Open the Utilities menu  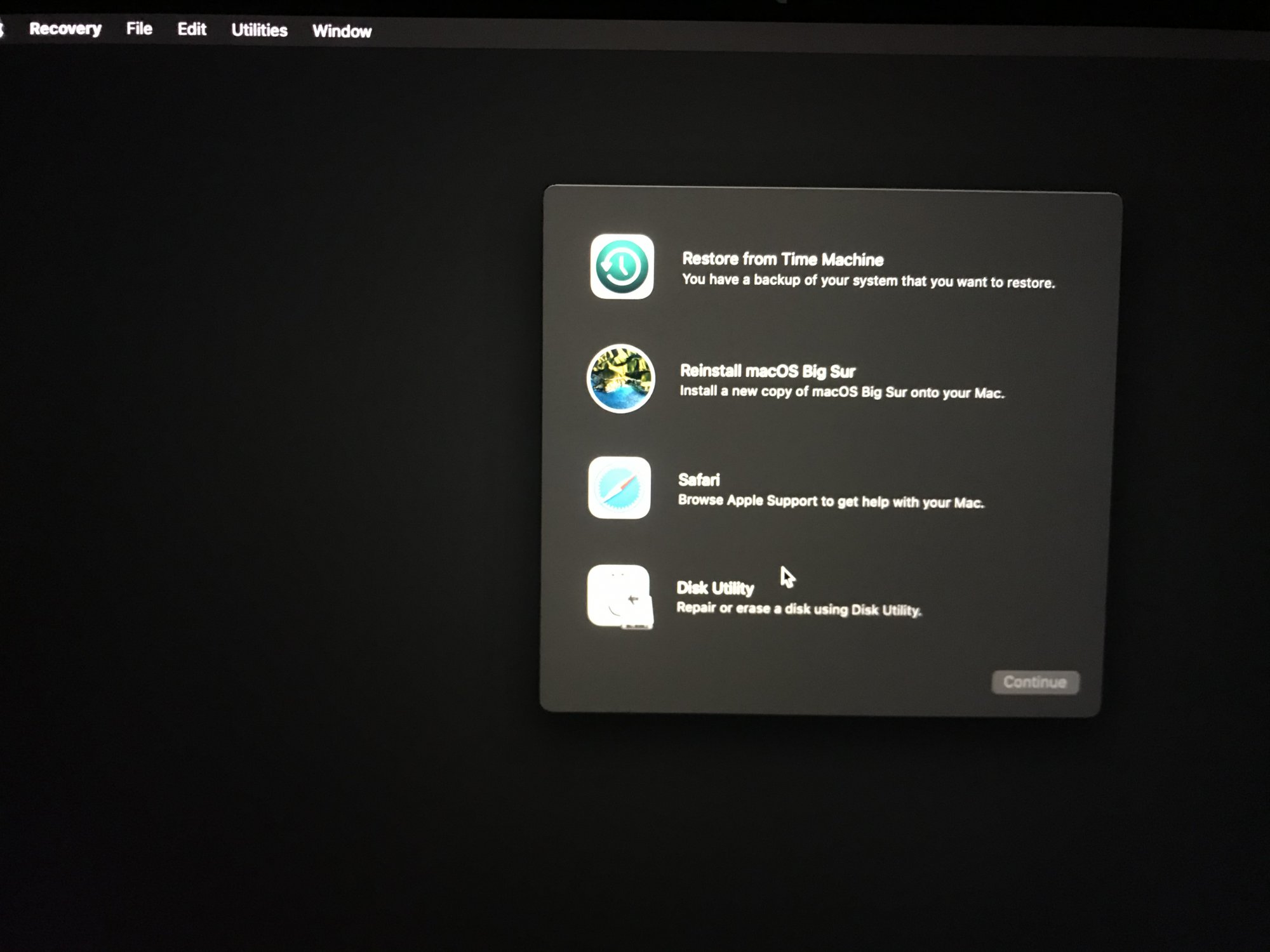259,30
